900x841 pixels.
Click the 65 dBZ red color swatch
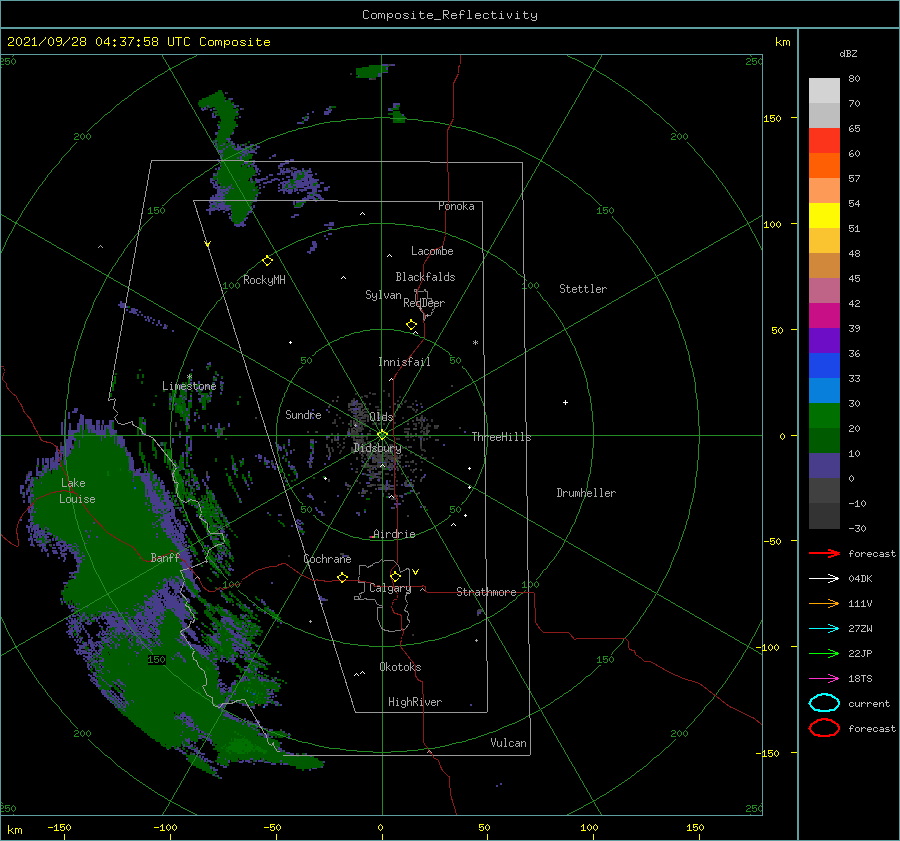pos(824,141)
